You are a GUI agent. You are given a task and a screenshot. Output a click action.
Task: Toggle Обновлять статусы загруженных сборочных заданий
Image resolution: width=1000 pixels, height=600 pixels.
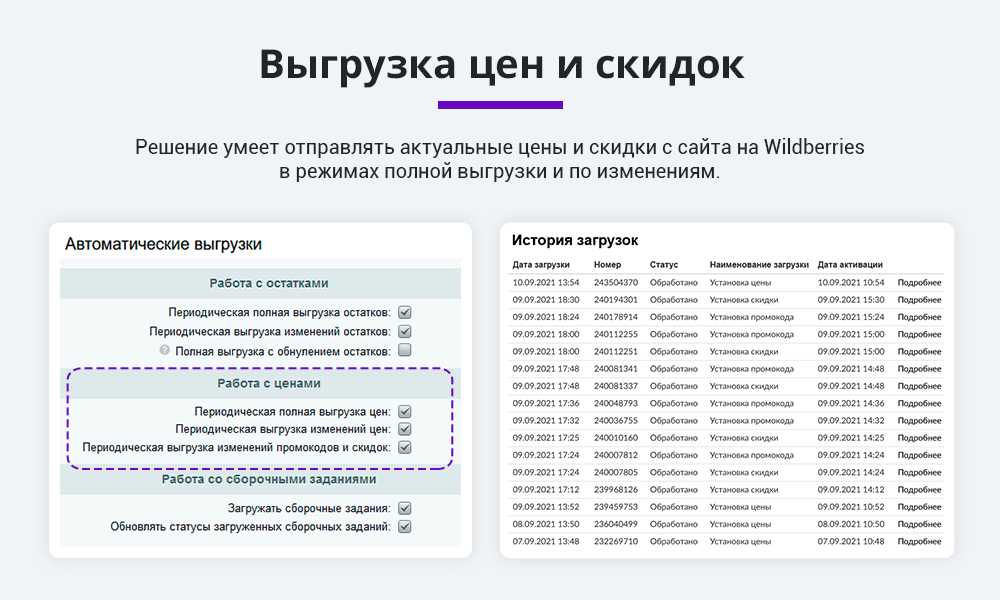point(405,527)
